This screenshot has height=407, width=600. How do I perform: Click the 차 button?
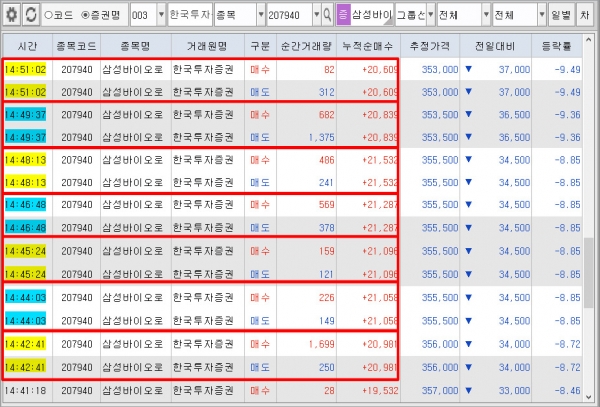[x=585, y=15]
